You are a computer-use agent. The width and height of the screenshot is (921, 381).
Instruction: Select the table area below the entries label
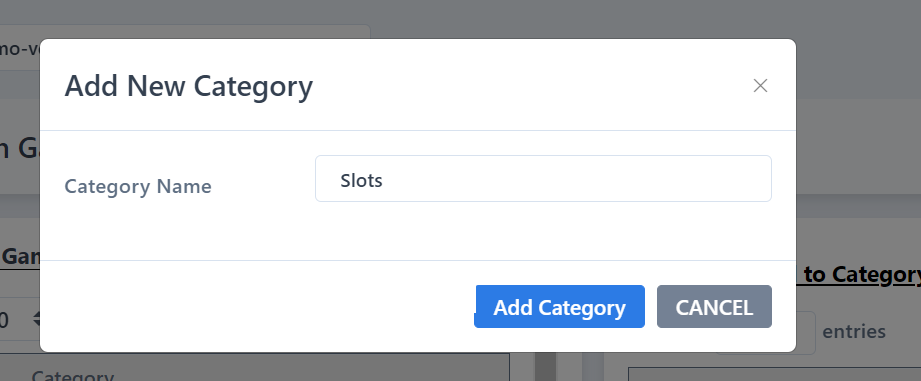coord(774,374)
